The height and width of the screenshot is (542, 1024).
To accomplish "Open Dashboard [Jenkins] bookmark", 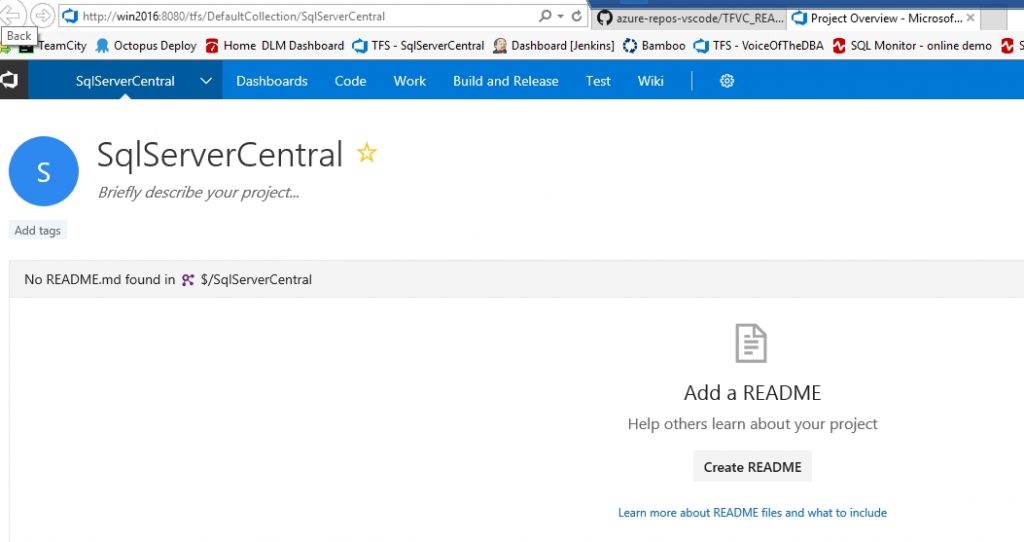I will click(554, 46).
